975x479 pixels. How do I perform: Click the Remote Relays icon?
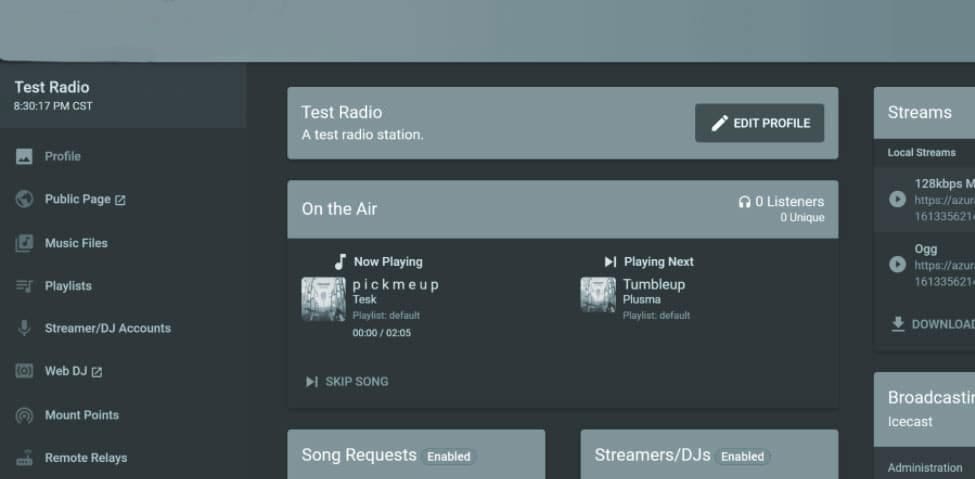click(25, 458)
